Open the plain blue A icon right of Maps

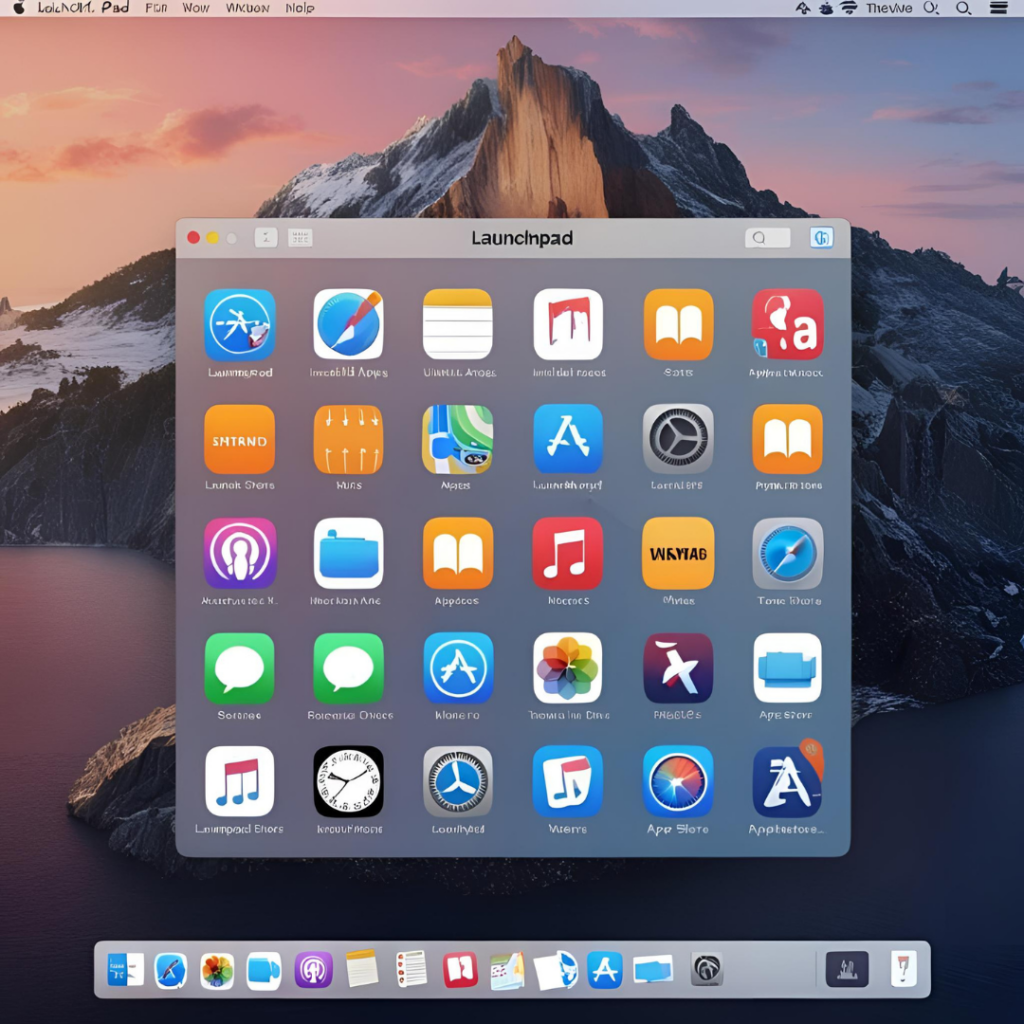pos(568,439)
